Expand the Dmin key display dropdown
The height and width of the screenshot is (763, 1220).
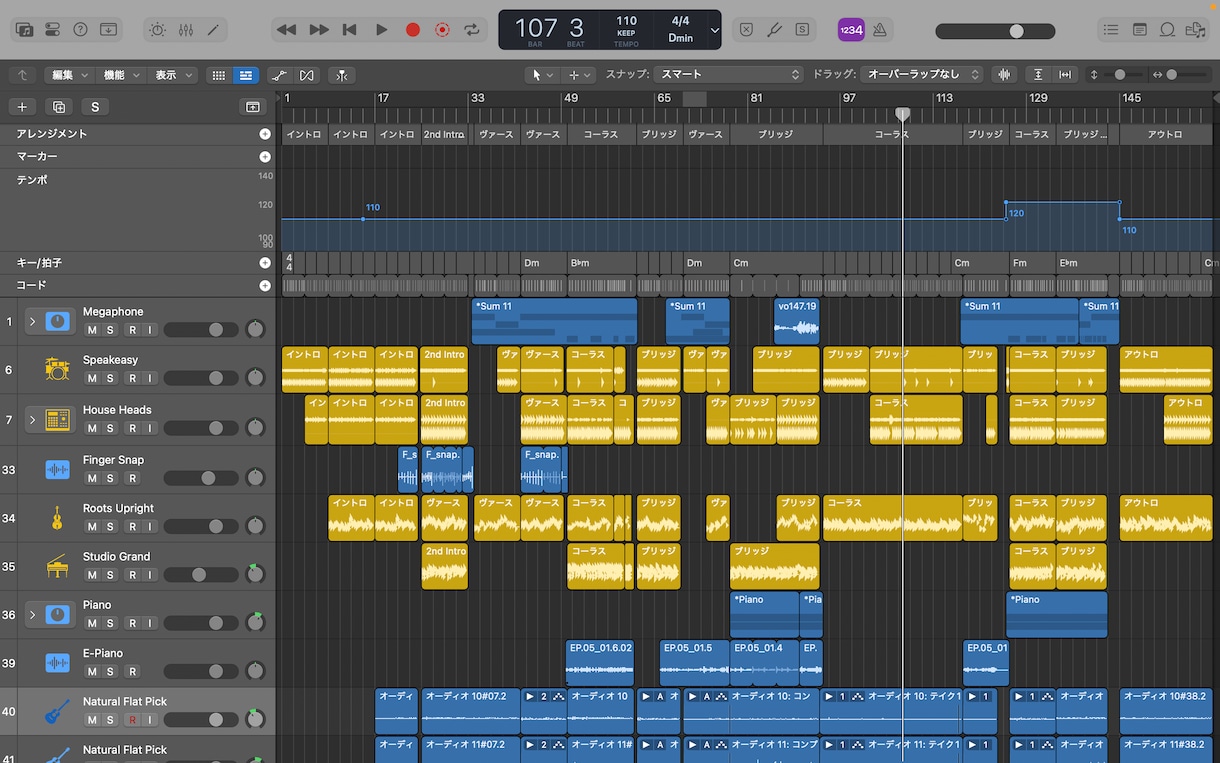click(x=714, y=30)
